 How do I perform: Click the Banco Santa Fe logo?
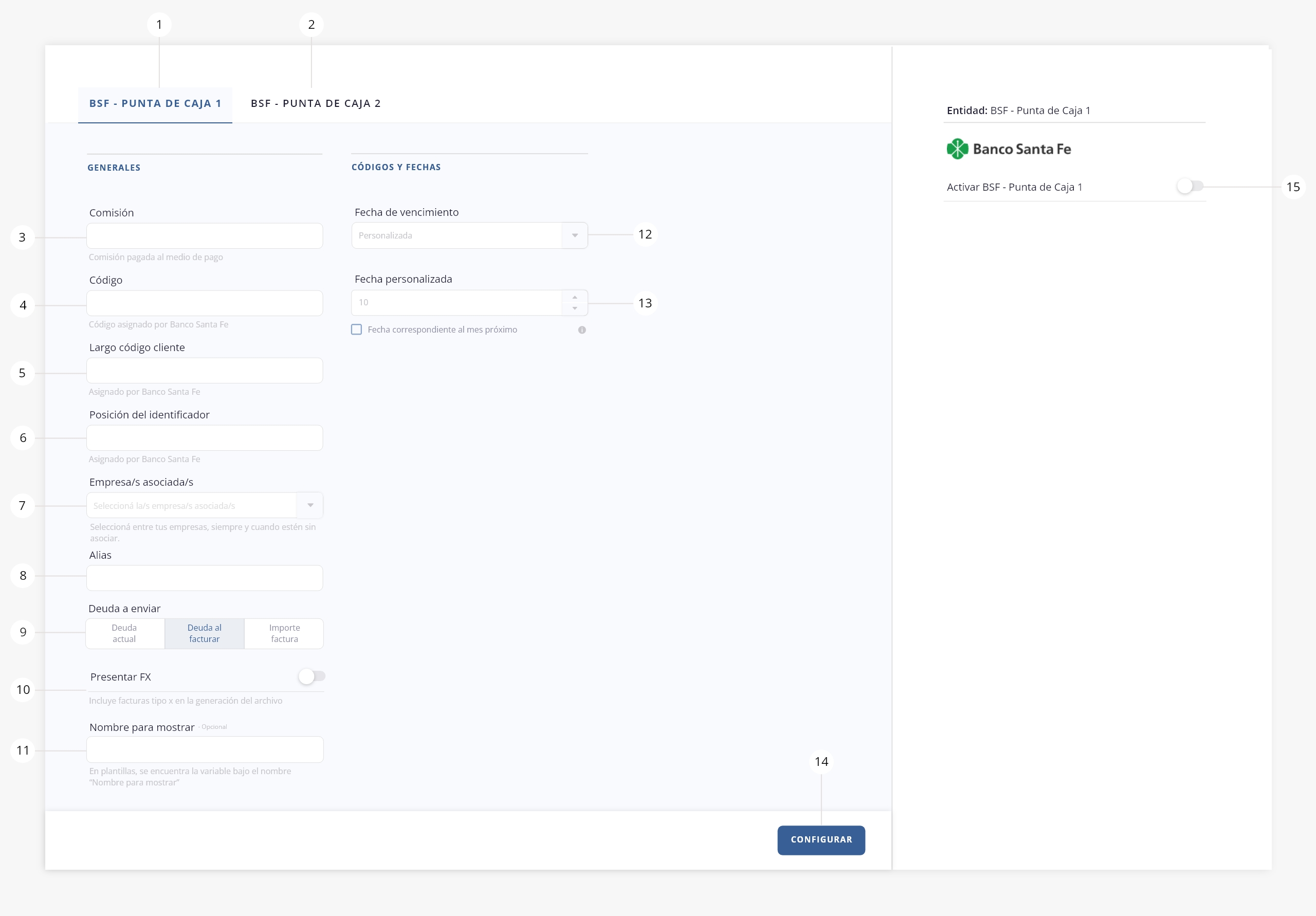coord(1009,149)
